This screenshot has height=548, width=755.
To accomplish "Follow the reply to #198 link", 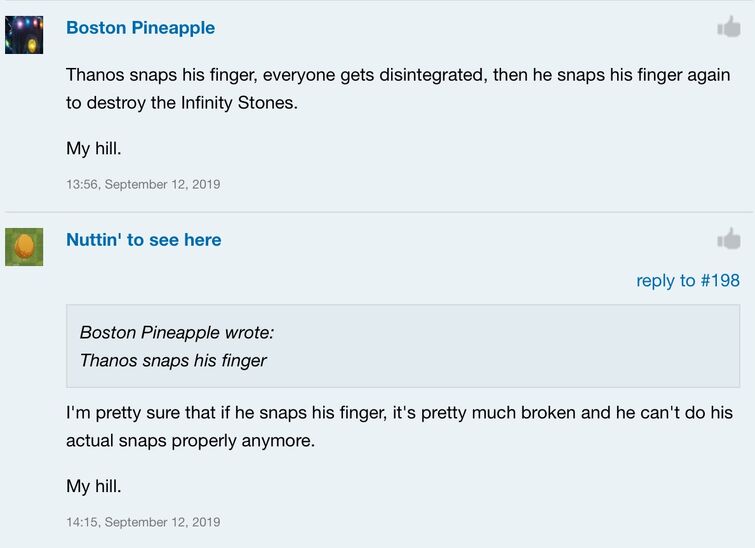I will click(x=688, y=280).
